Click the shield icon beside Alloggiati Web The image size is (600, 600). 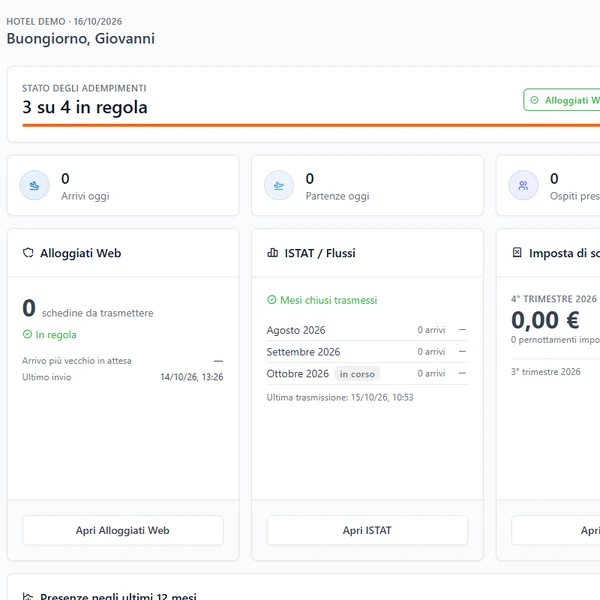(28, 253)
